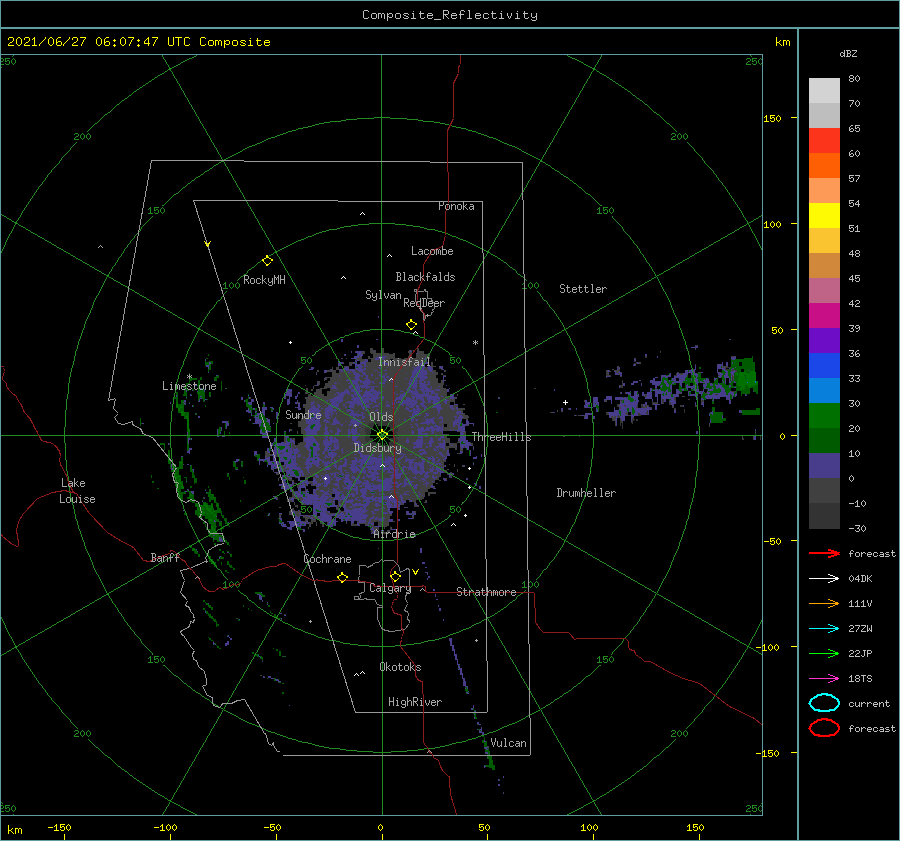Click the Sundre city label
The image size is (900, 841).
point(303,414)
